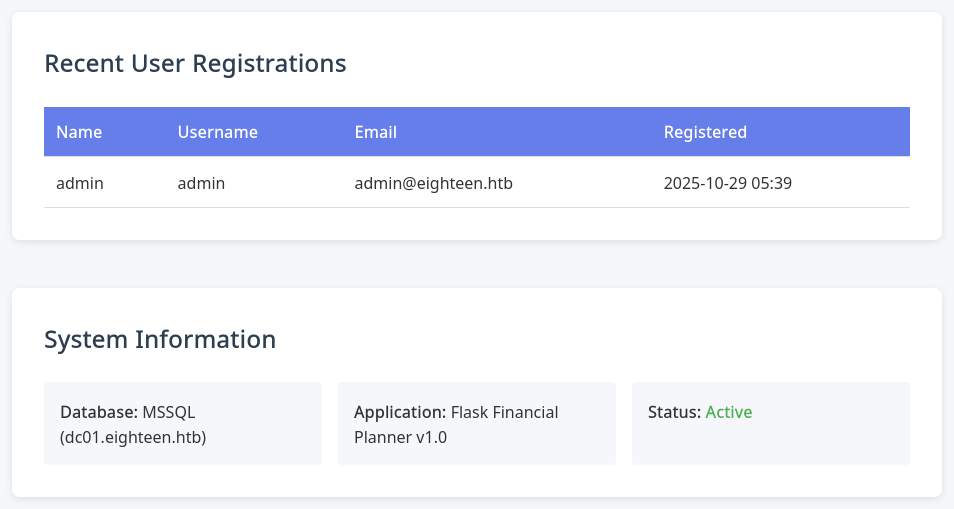Click the Username column header
This screenshot has width=954, height=509.
click(218, 132)
